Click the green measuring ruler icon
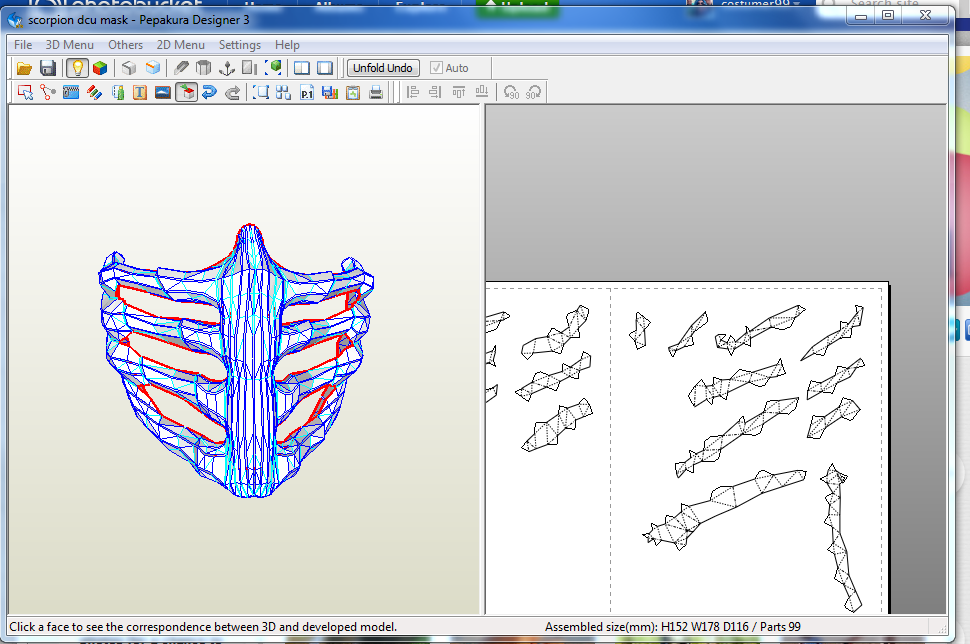The image size is (970, 644). [118, 93]
